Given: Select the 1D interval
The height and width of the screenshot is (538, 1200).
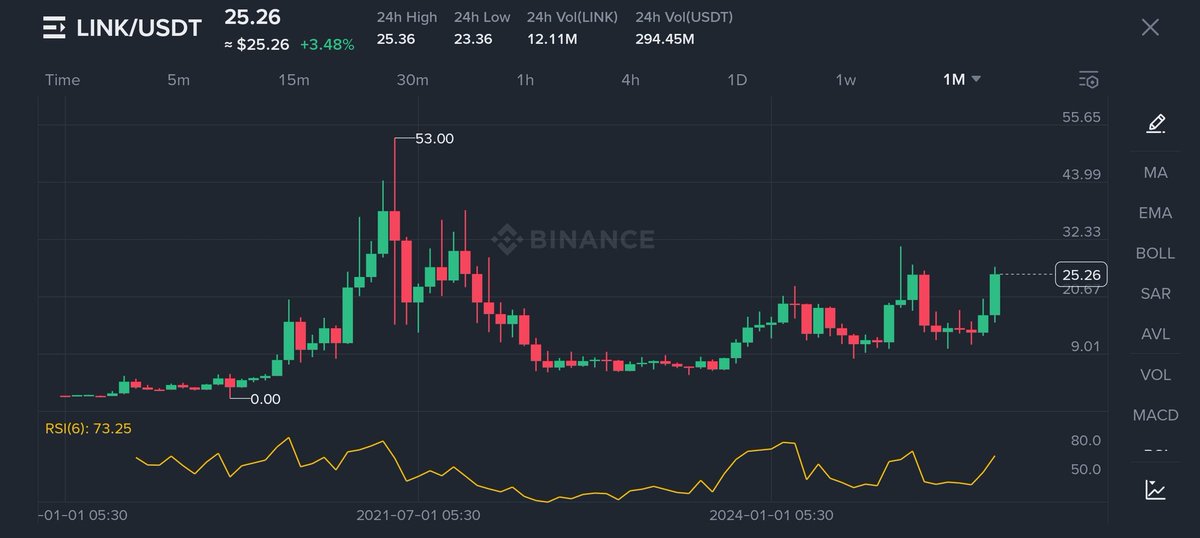Looking at the screenshot, I should (737, 80).
